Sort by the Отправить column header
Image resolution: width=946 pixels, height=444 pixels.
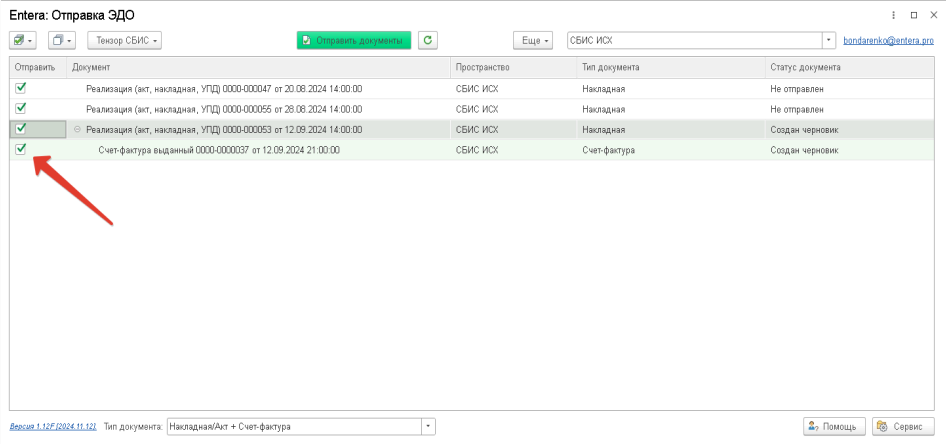coord(38,68)
